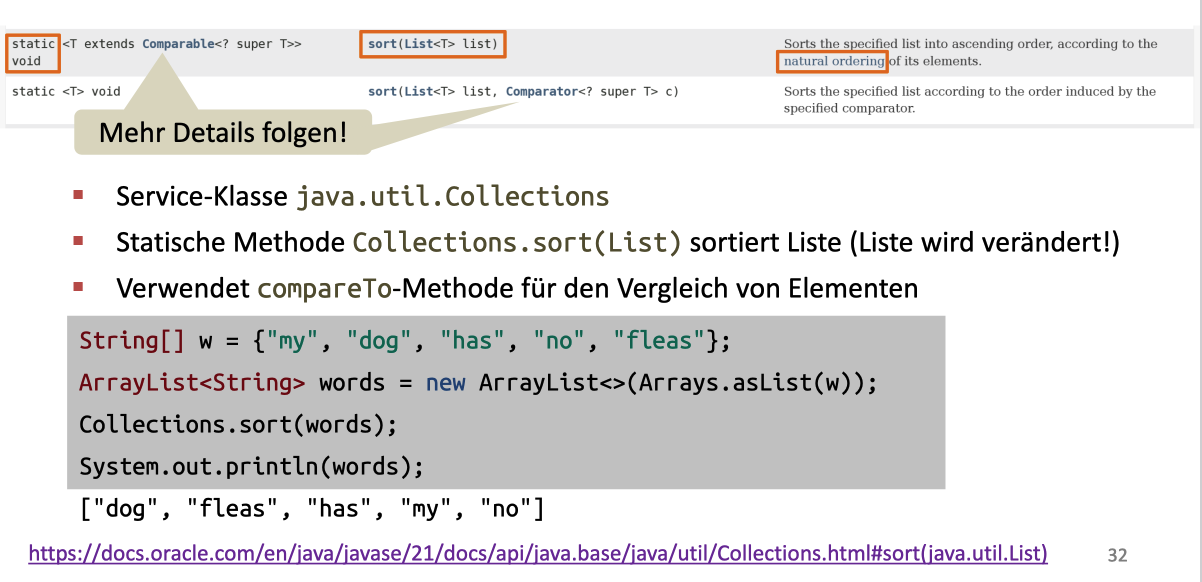Click the sort method in highlighted box
This screenshot has height=582, width=1202.
click(381, 44)
